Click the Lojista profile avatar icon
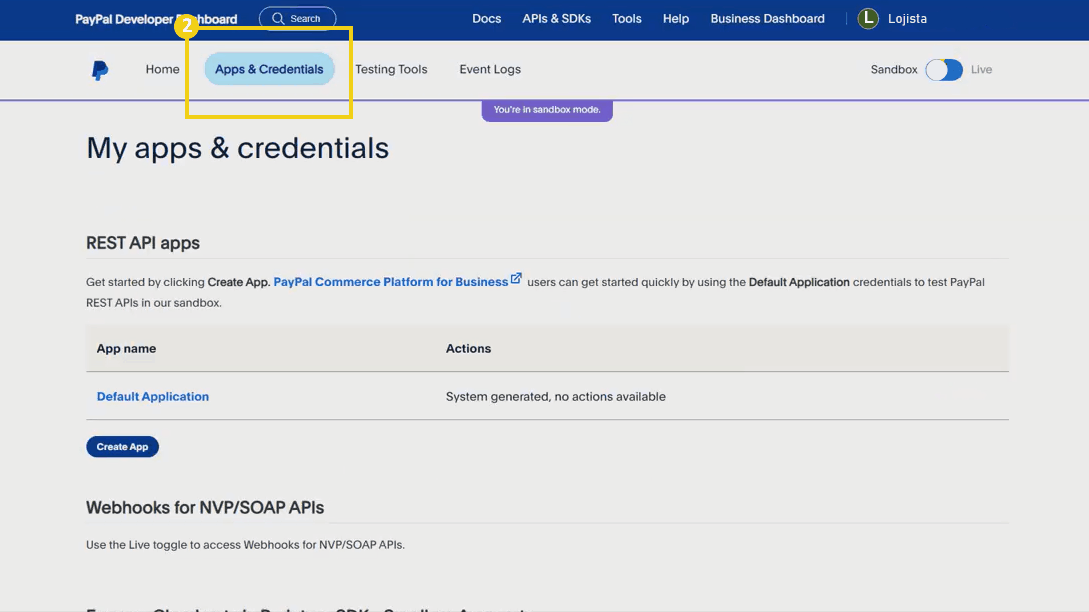1089x612 pixels. click(867, 19)
